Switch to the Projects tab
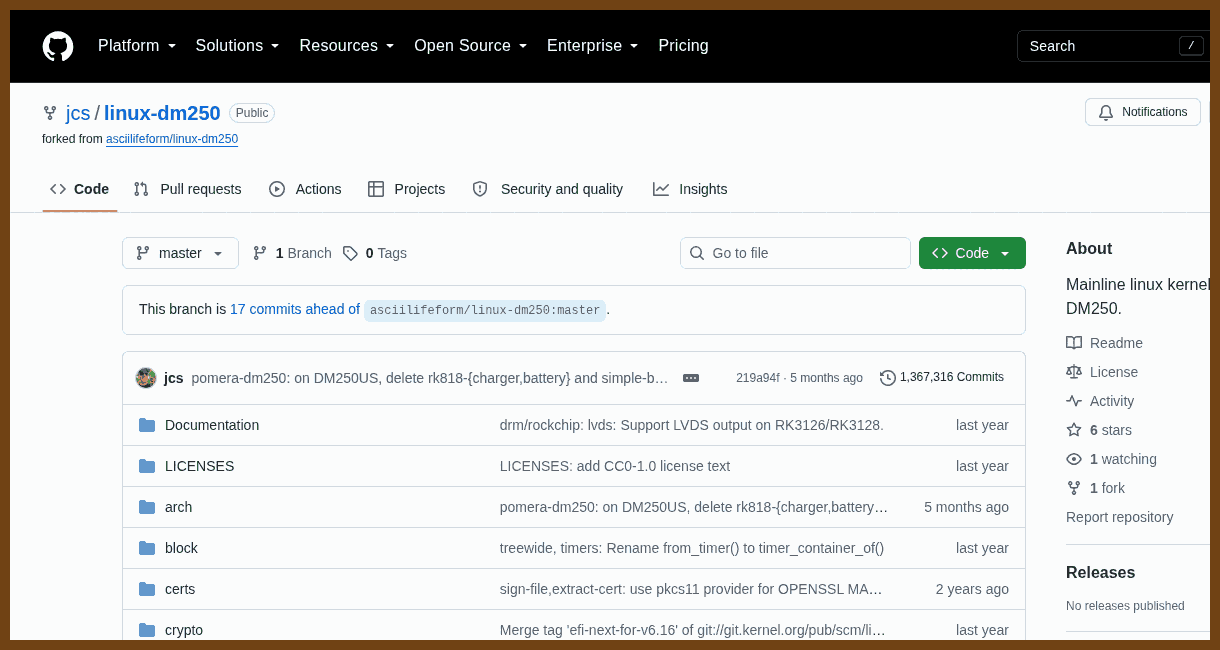 406,189
